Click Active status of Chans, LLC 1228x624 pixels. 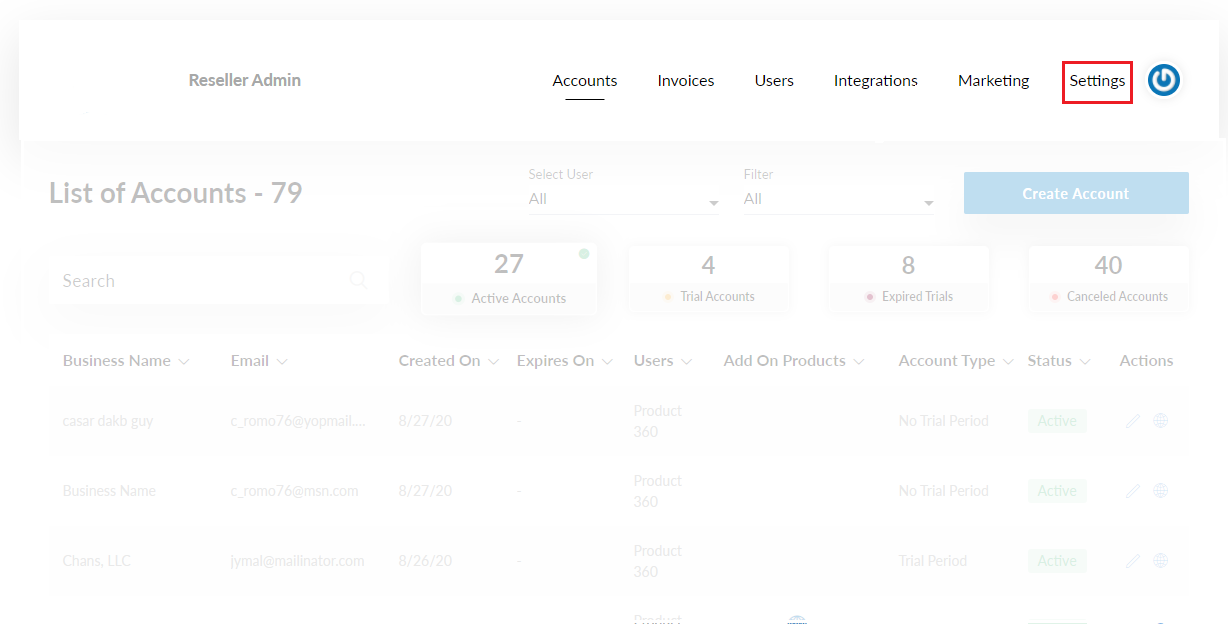pos(1057,561)
